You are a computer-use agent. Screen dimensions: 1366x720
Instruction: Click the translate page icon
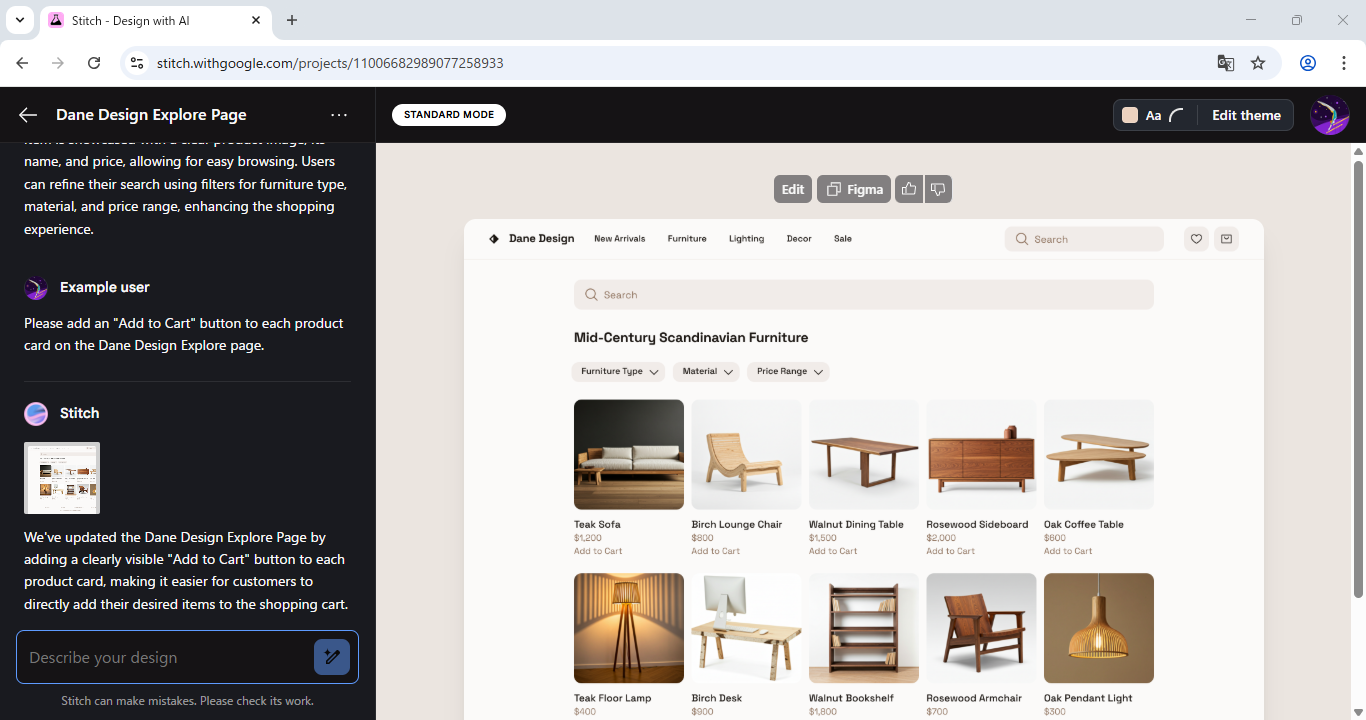[1225, 63]
